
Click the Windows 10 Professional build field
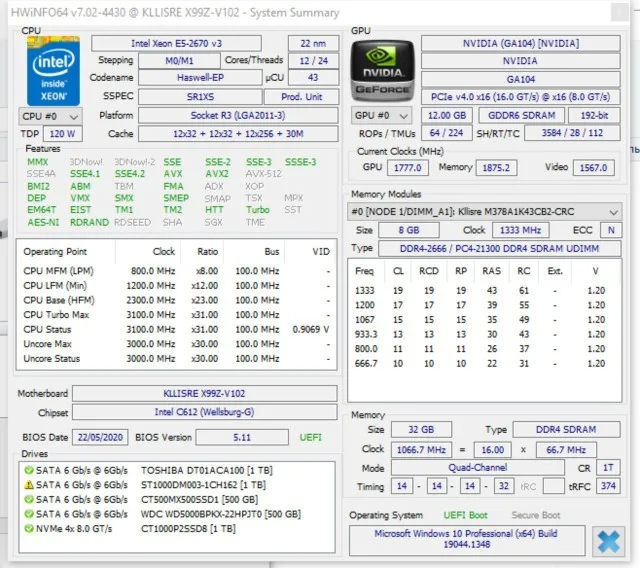tap(467, 539)
